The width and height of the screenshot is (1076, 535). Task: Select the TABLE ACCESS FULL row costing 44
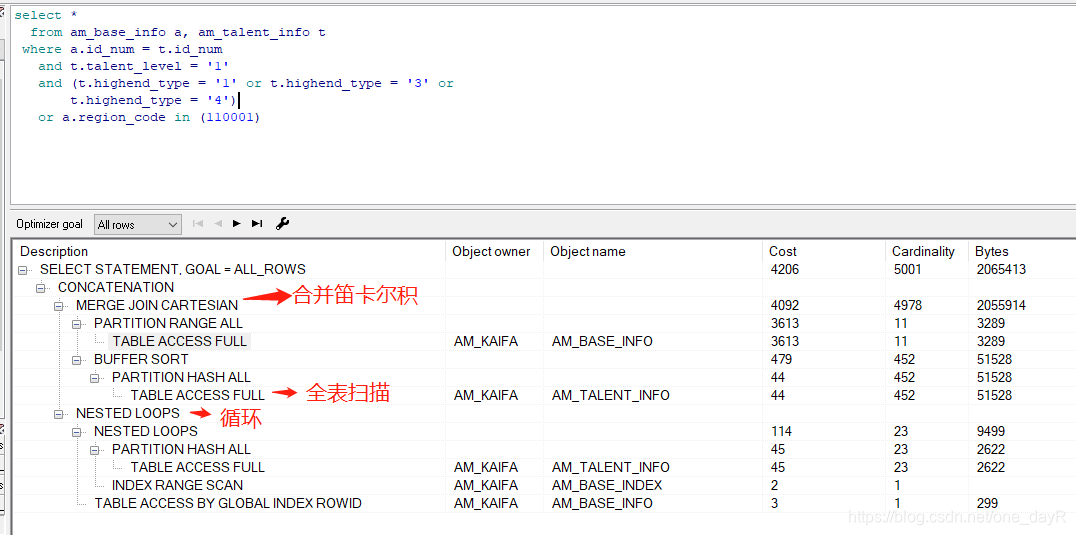[198, 395]
